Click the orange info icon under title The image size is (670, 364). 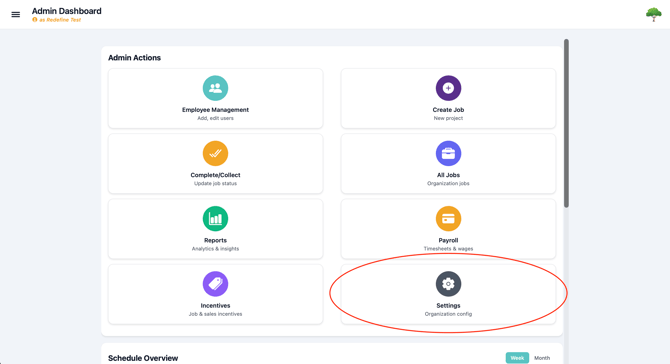coord(35,20)
